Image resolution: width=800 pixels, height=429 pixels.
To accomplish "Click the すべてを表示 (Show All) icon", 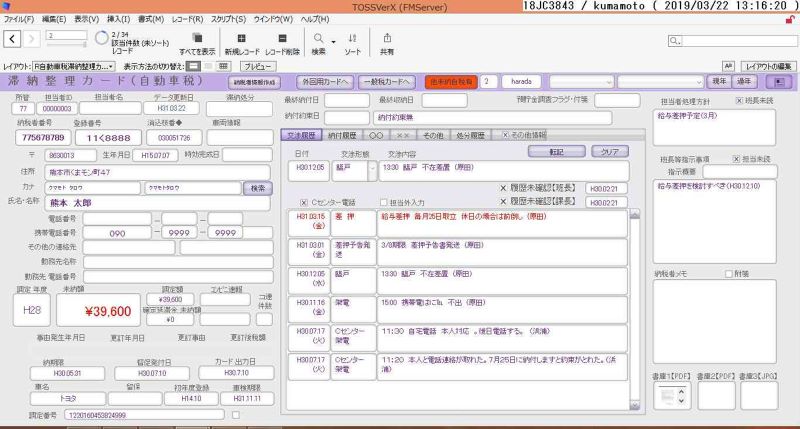I will 197,38.
